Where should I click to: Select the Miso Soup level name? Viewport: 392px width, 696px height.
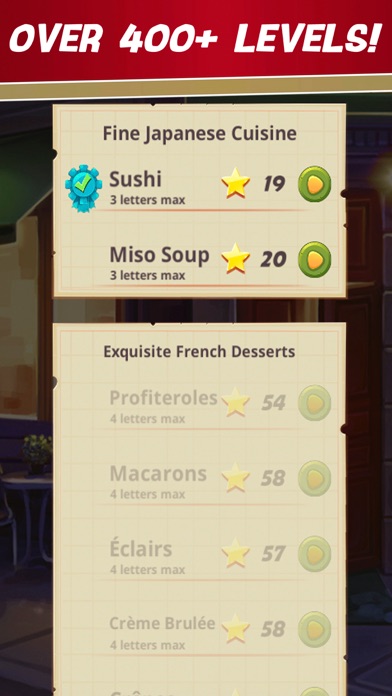click(159, 255)
